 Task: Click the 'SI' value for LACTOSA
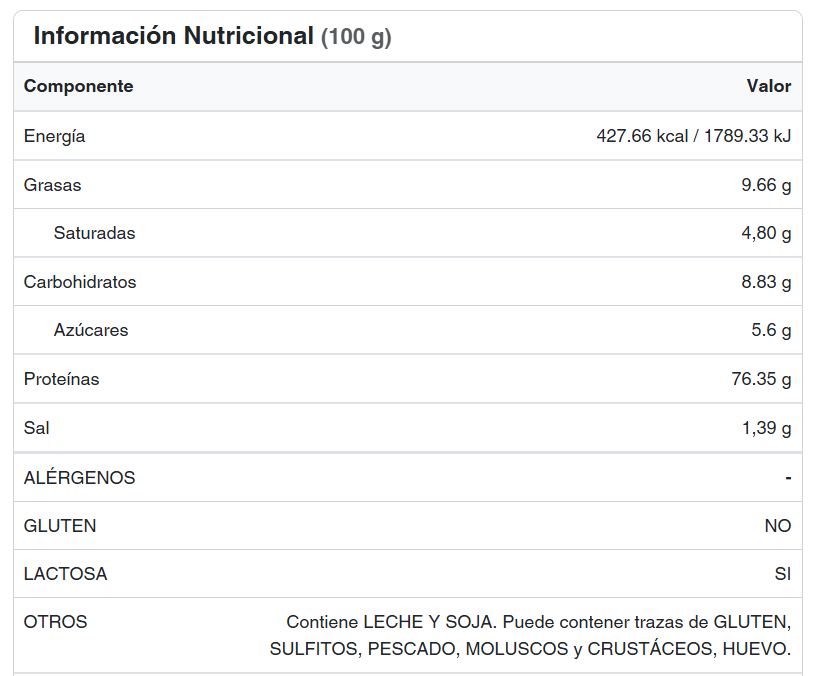782,574
